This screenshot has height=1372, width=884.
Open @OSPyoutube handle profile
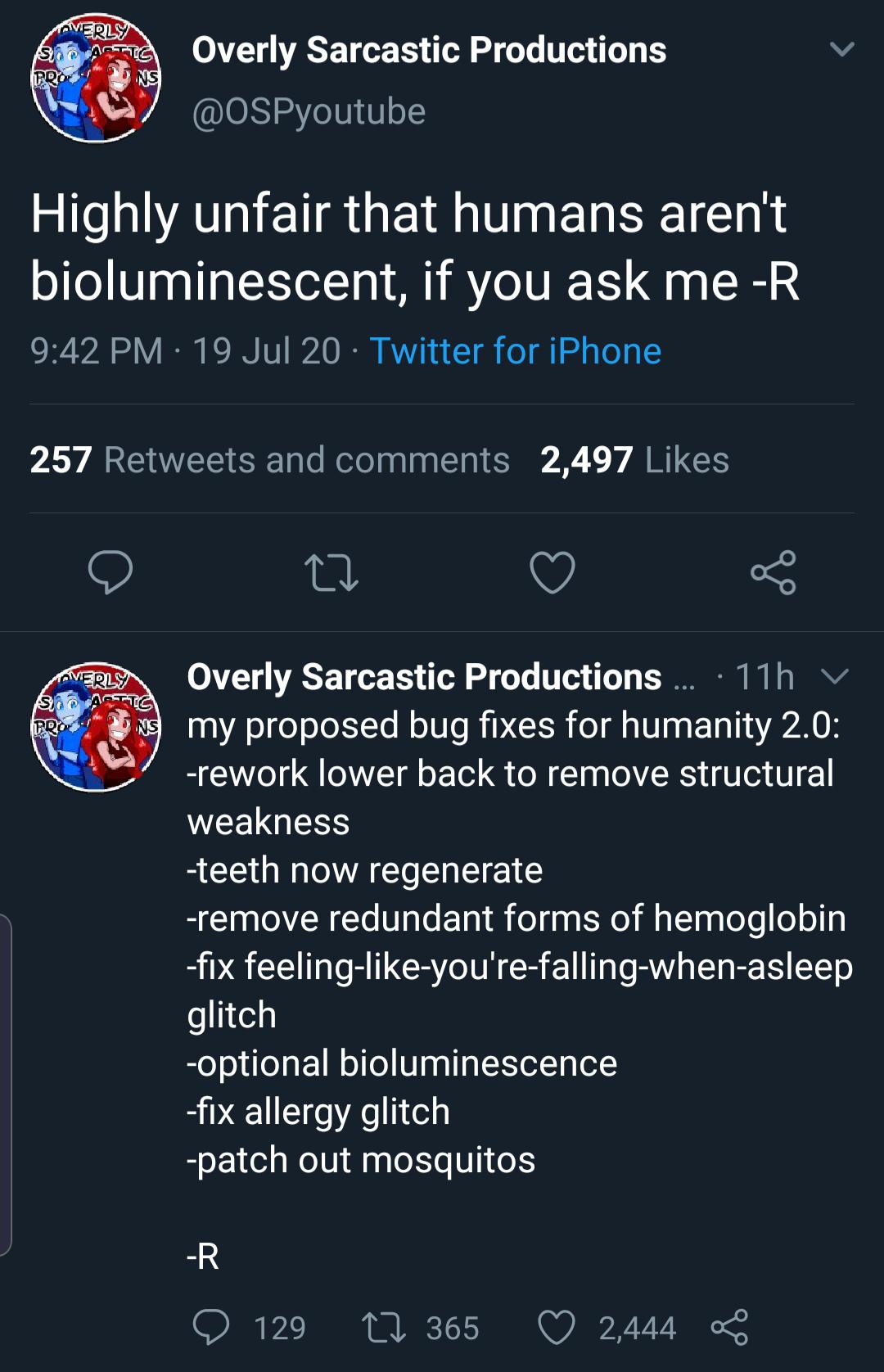point(309,112)
